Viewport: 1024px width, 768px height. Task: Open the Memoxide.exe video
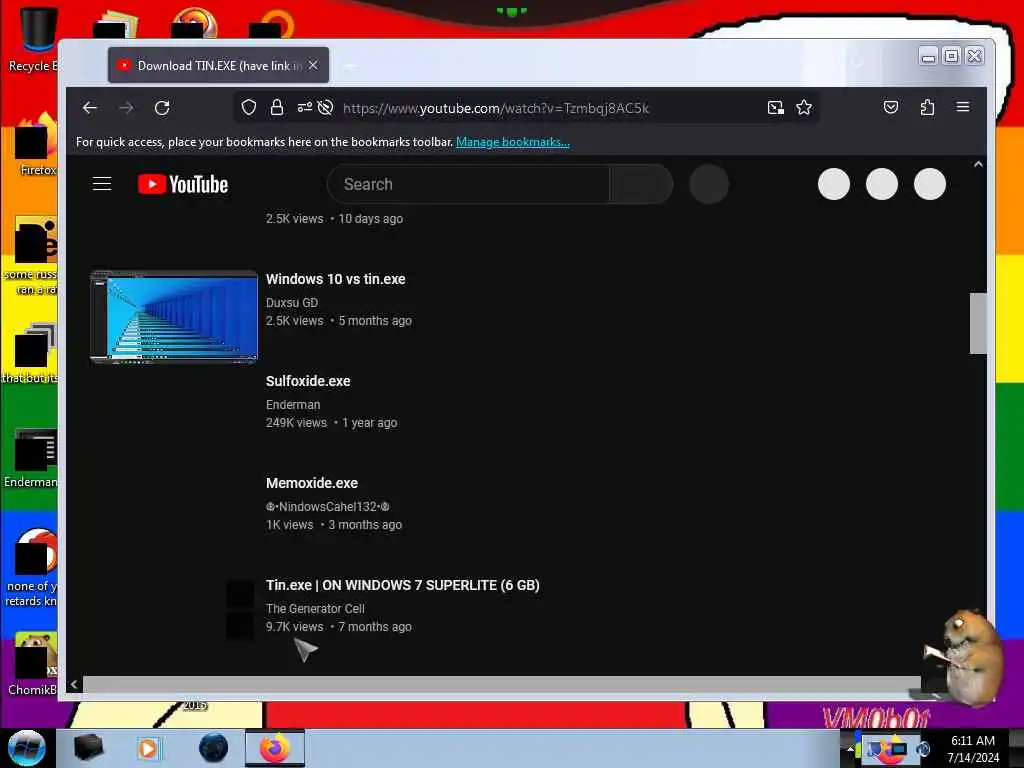[x=312, y=483]
